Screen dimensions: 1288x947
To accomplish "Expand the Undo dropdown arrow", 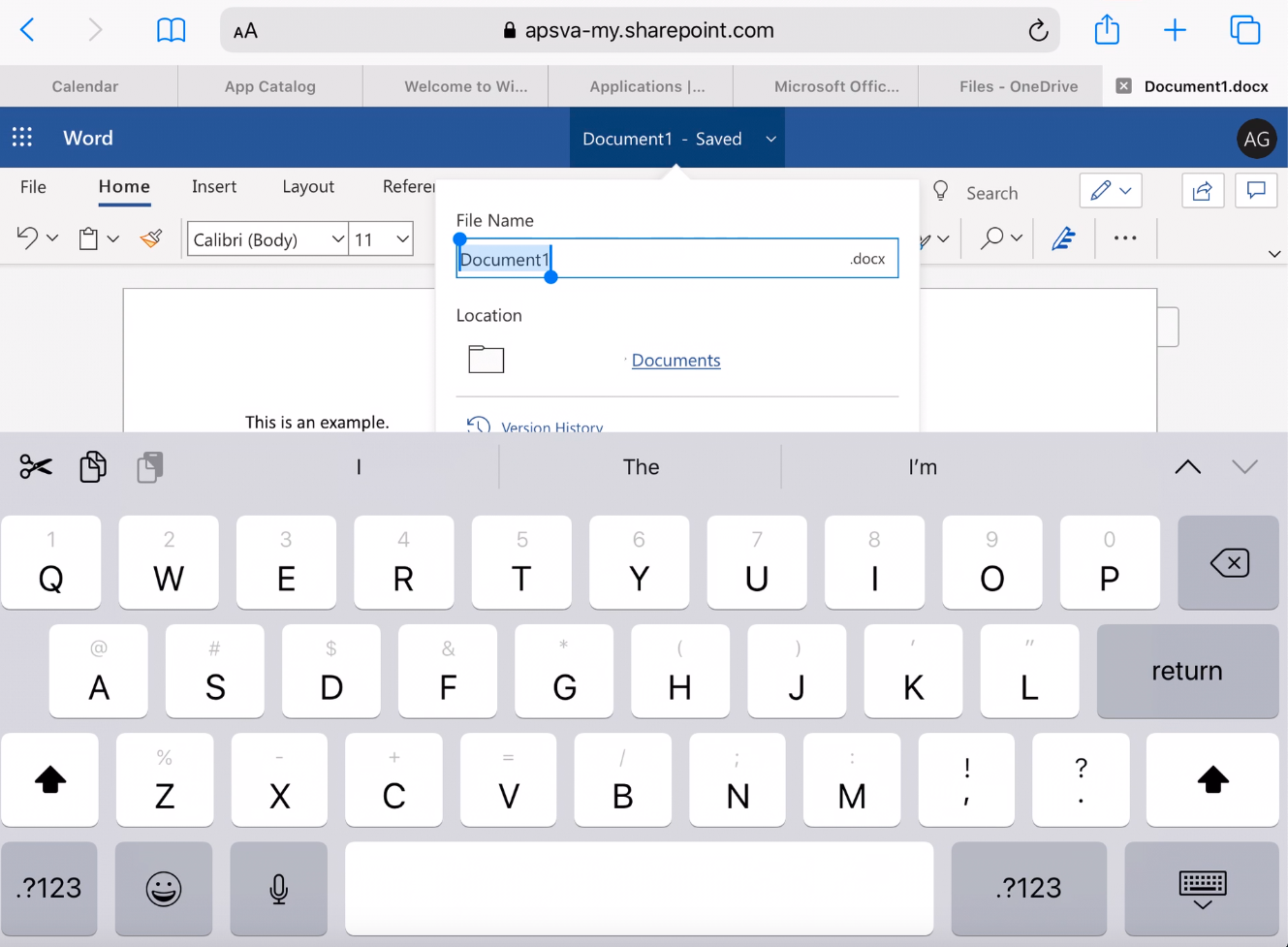I will [x=52, y=238].
